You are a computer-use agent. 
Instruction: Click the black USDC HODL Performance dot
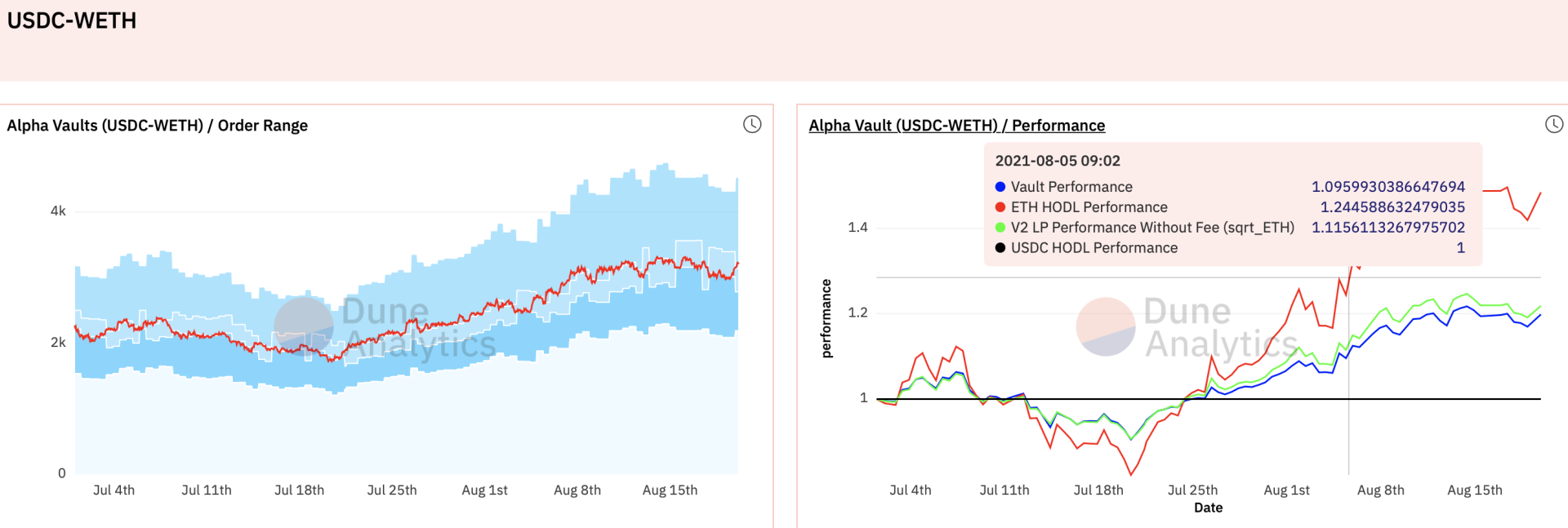[1000, 248]
